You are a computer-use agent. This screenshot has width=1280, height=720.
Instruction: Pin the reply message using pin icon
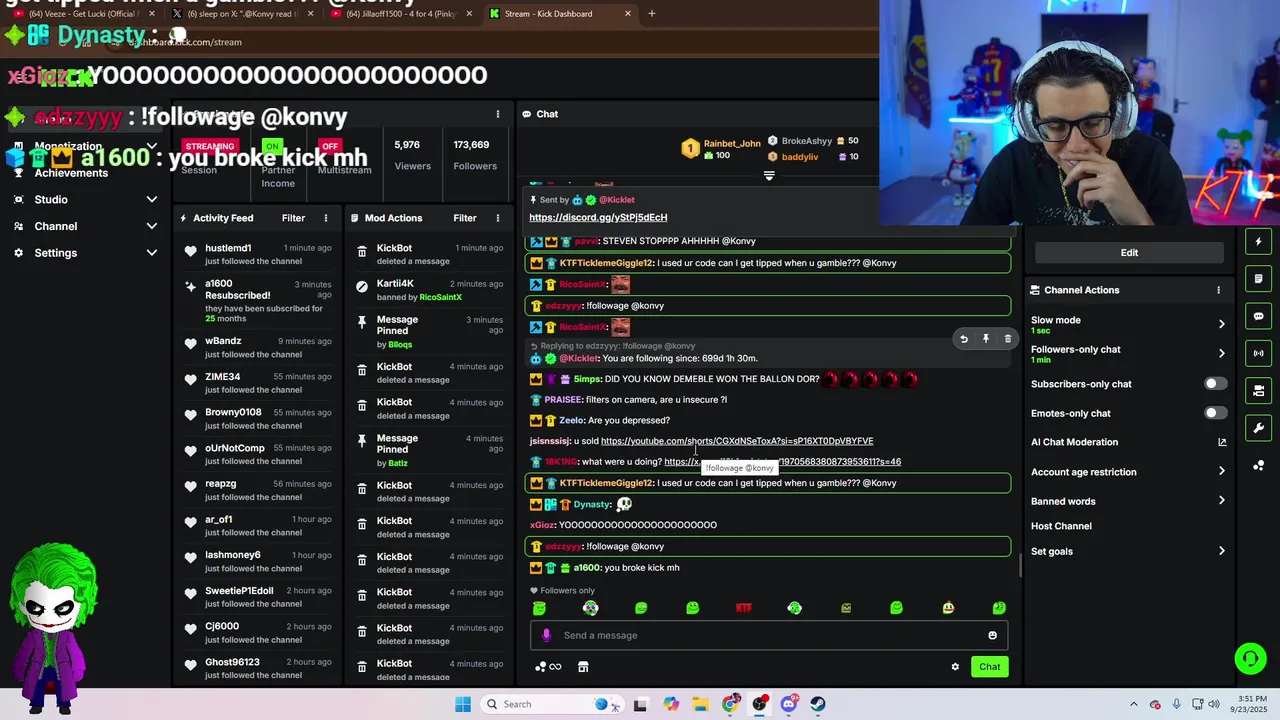(x=985, y=339)
